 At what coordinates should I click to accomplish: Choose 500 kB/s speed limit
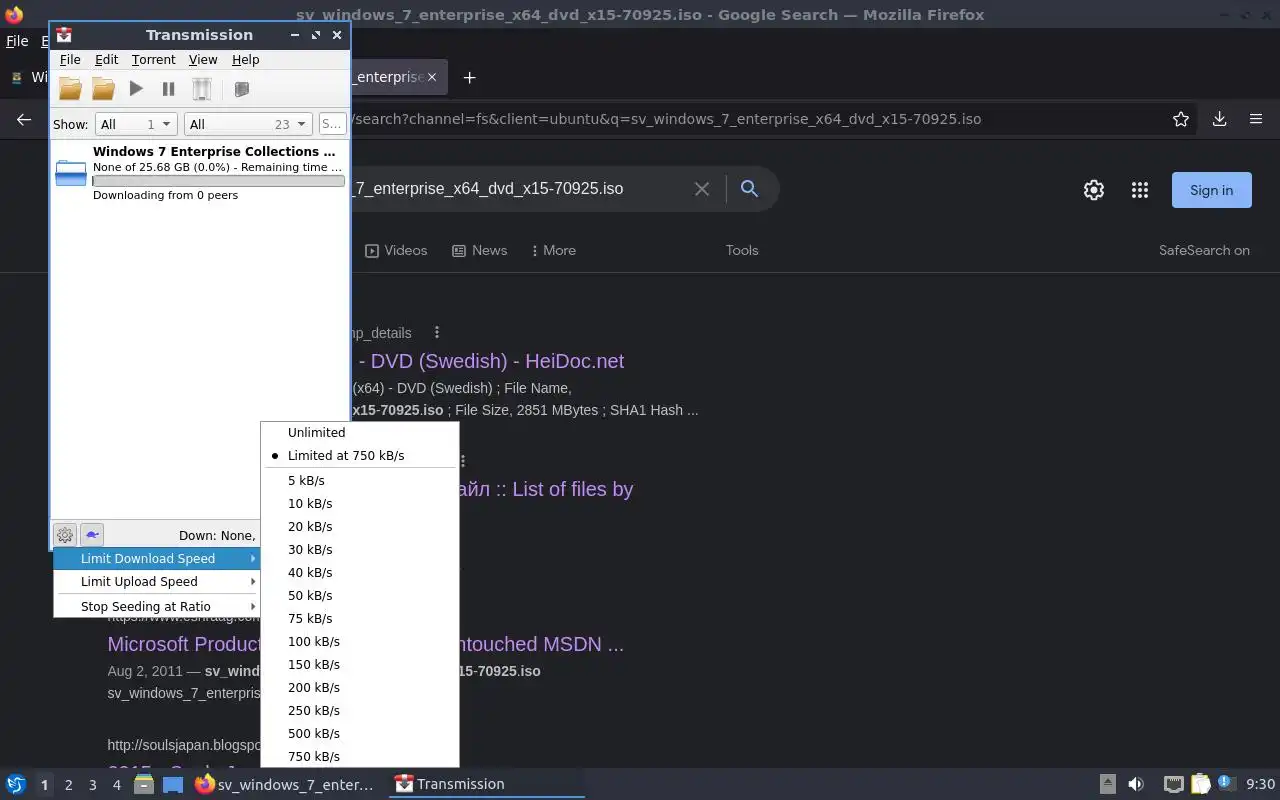pos(360,734)
